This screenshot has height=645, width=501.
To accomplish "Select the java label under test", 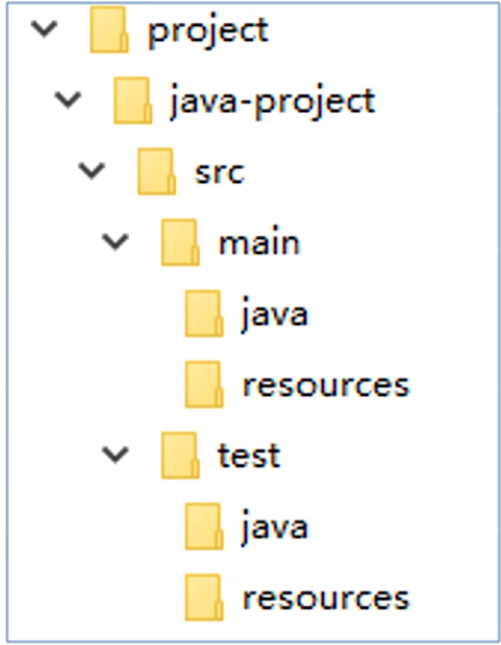I will tap(274, 528).
